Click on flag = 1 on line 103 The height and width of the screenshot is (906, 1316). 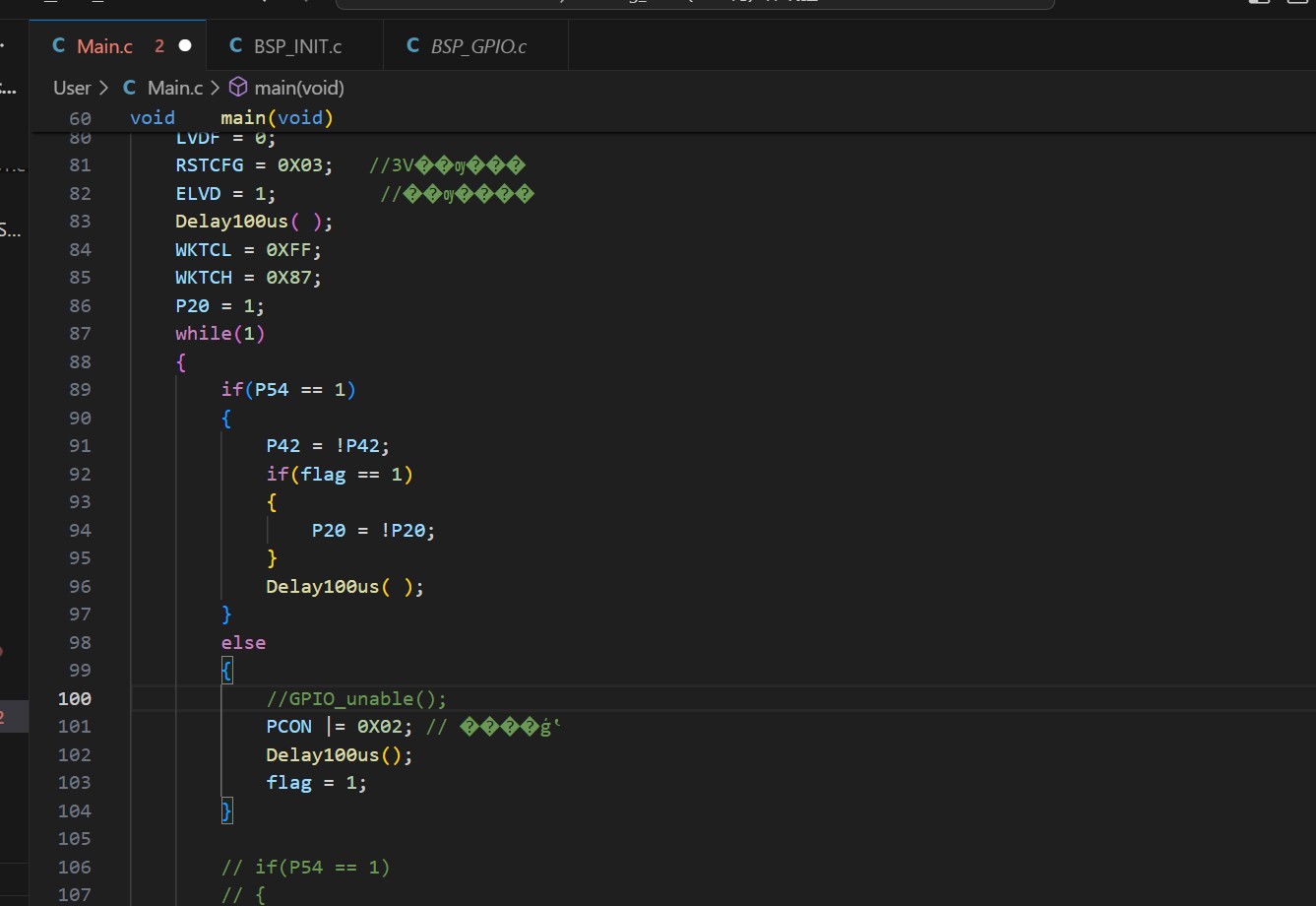point(316,782)
